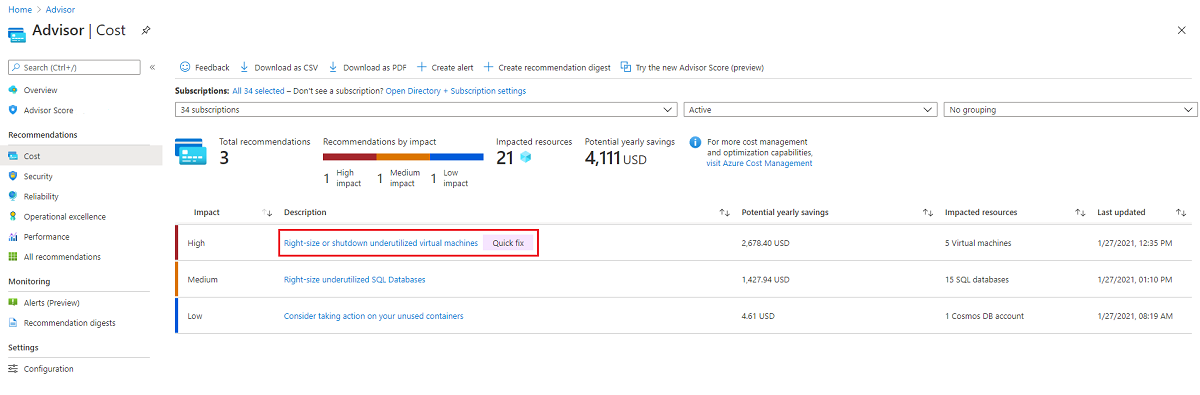1200x395 pixels.
Task: Open the No grouping dropdown
Action: pos(1071,109)
